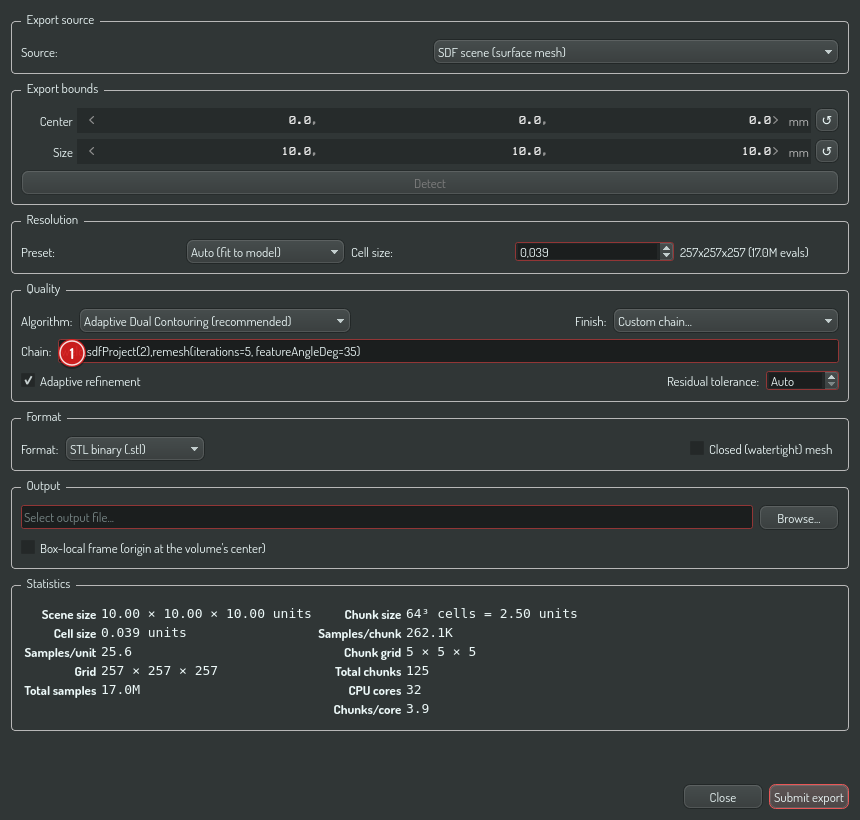The image size is (860, 820).
Task: Click the Detect bounds button
Action: tap(429, 183)
